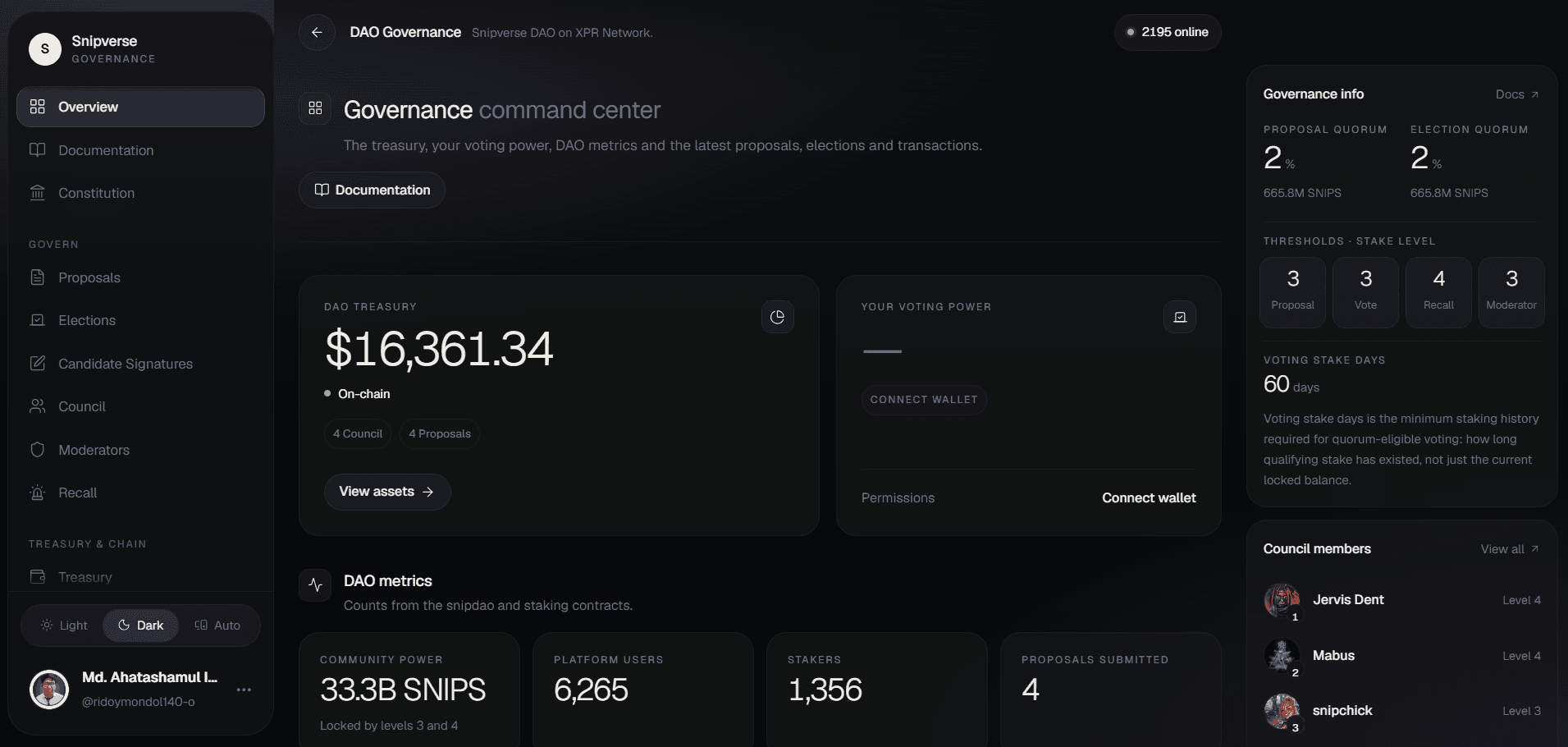Viewport: 1568px width, 747px height.
Task: Open the Council page
Action: [140, 406]
